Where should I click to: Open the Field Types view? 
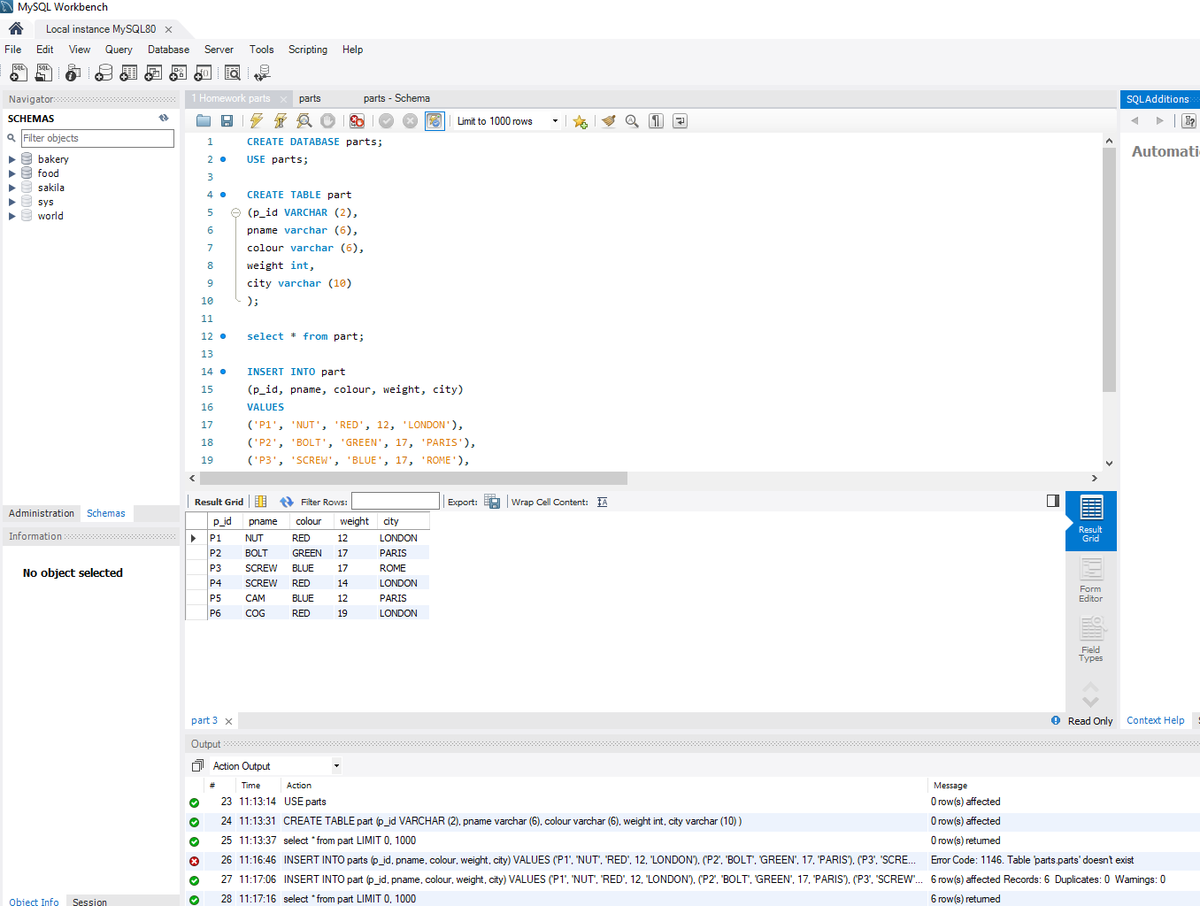(1091, 640)
